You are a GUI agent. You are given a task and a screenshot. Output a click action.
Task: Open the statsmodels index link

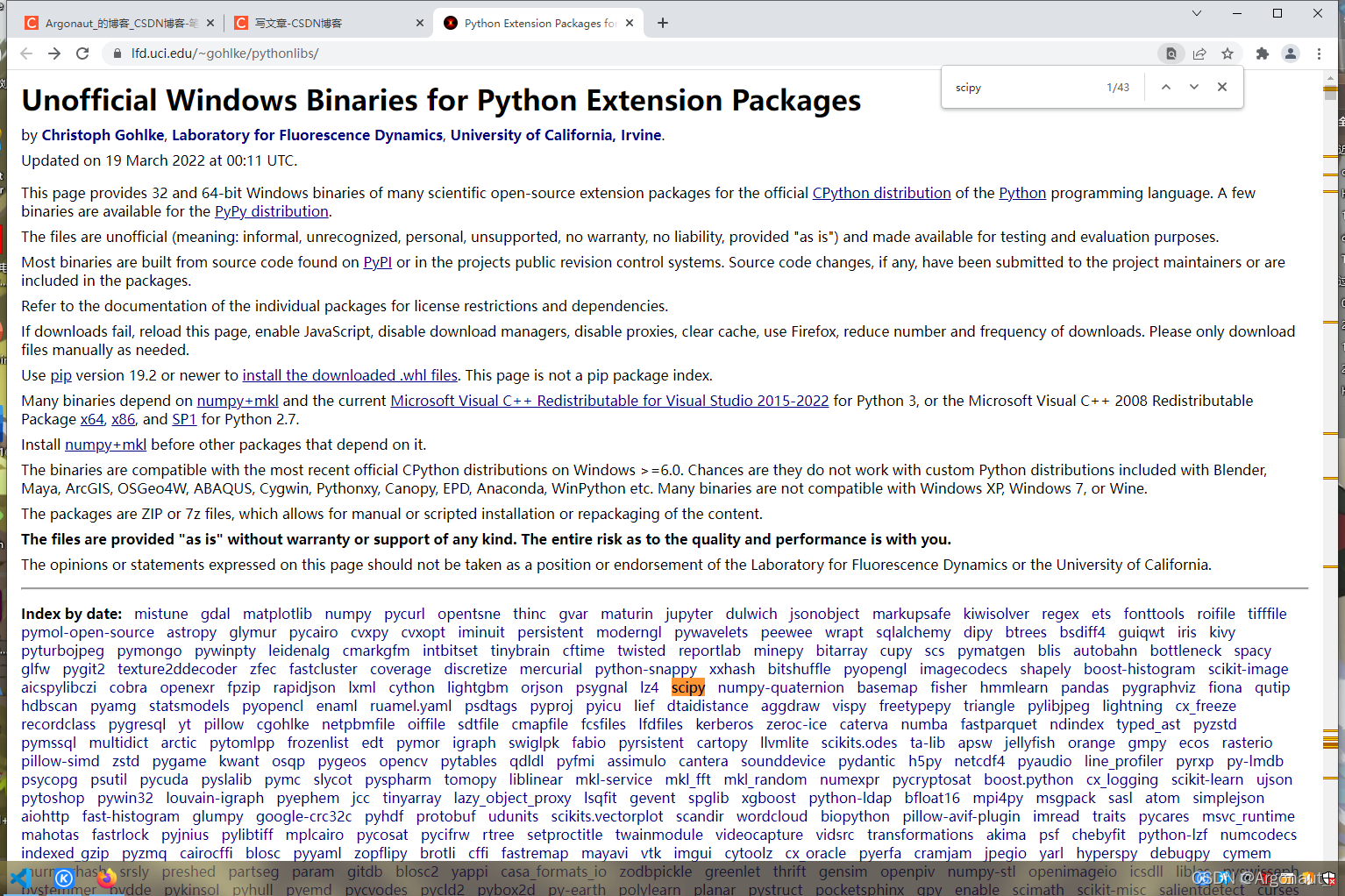pos(189,706)
